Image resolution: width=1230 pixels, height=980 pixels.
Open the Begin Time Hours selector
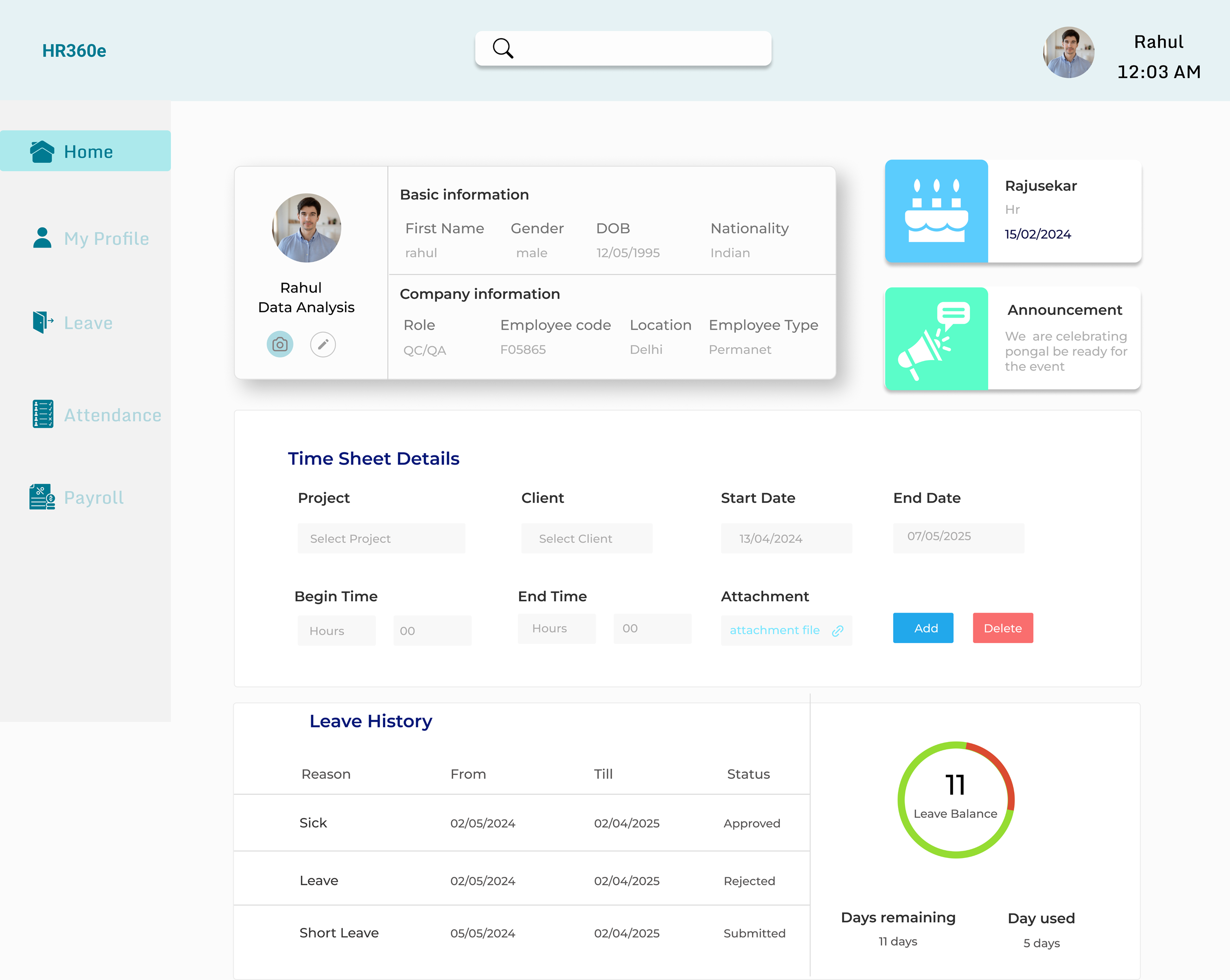pos(336,631)
